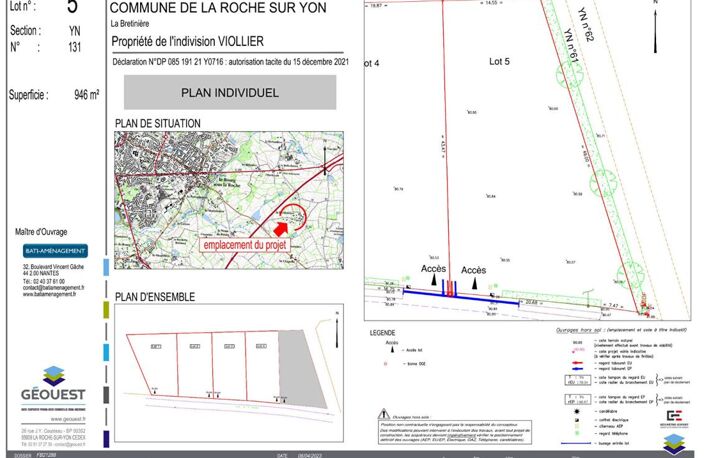Click access triangle under right Accès label
Viewport: 704px width, 458px height.
pyautogui.click(x=474, y=284)
